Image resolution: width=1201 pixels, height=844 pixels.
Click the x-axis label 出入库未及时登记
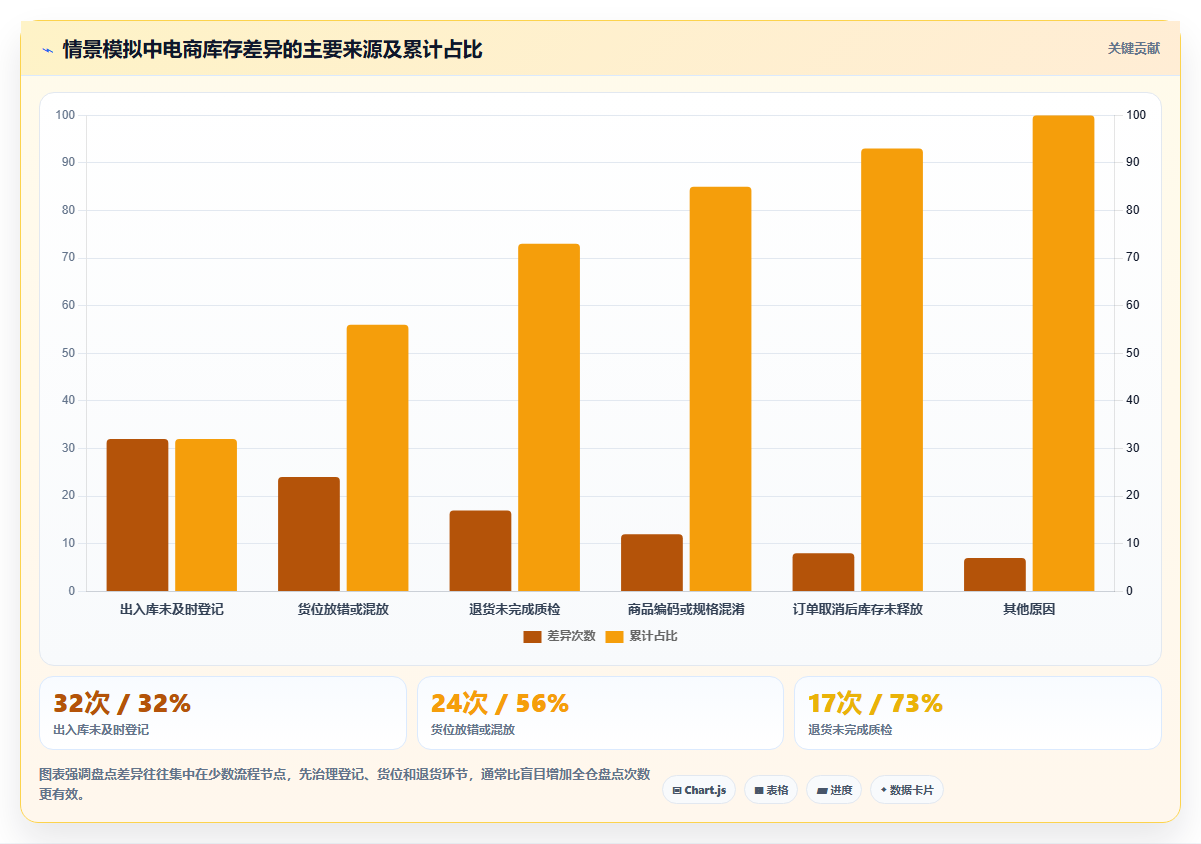[172, 609]
